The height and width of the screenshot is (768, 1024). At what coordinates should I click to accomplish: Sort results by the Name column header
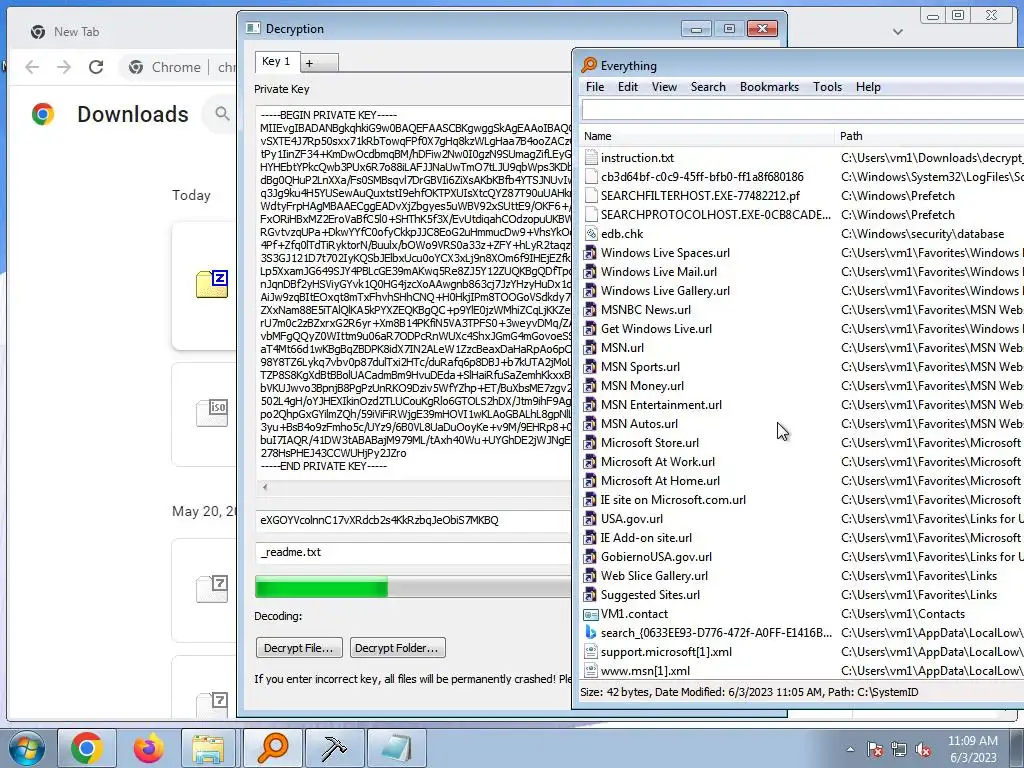[707, 136]
